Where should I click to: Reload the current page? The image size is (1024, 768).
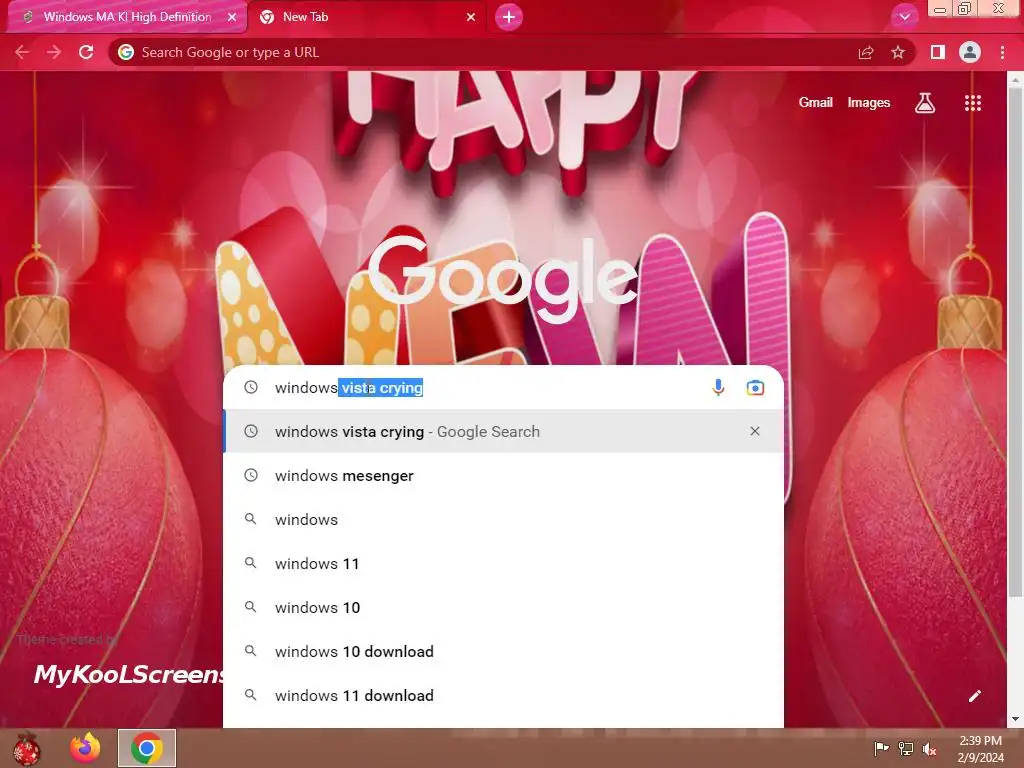coord(86,52)
